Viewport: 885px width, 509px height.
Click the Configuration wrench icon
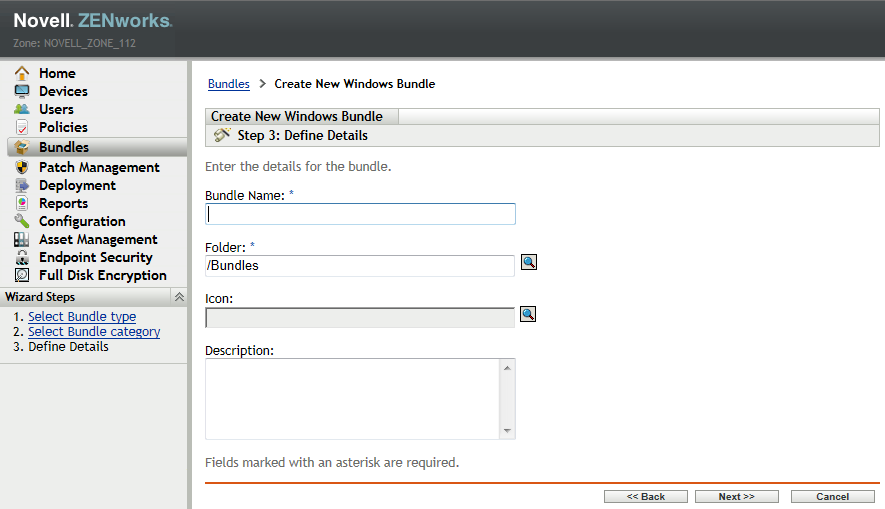click(21, 221)
